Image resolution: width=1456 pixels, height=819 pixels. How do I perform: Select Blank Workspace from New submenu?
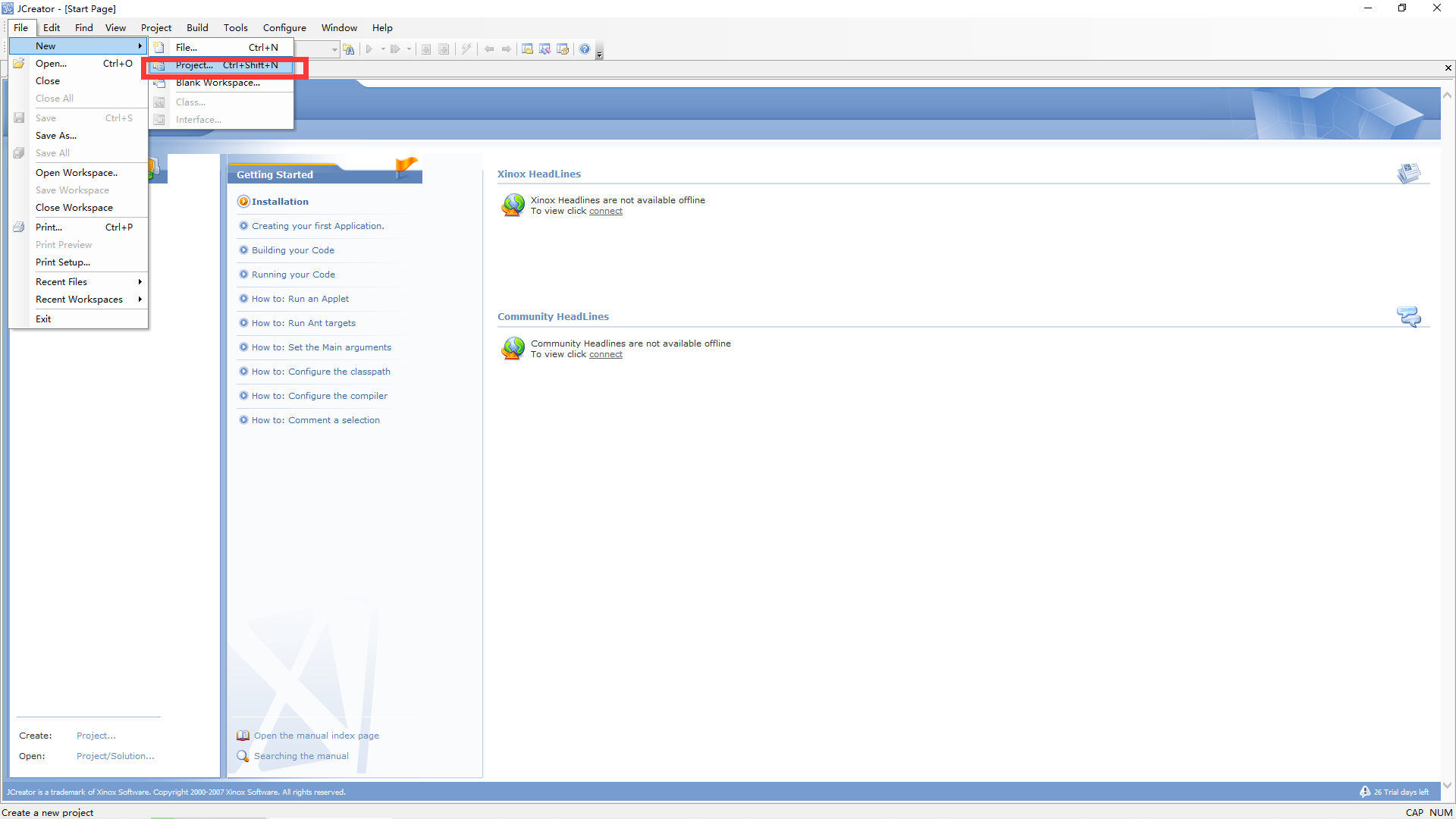tap(218, 83)
